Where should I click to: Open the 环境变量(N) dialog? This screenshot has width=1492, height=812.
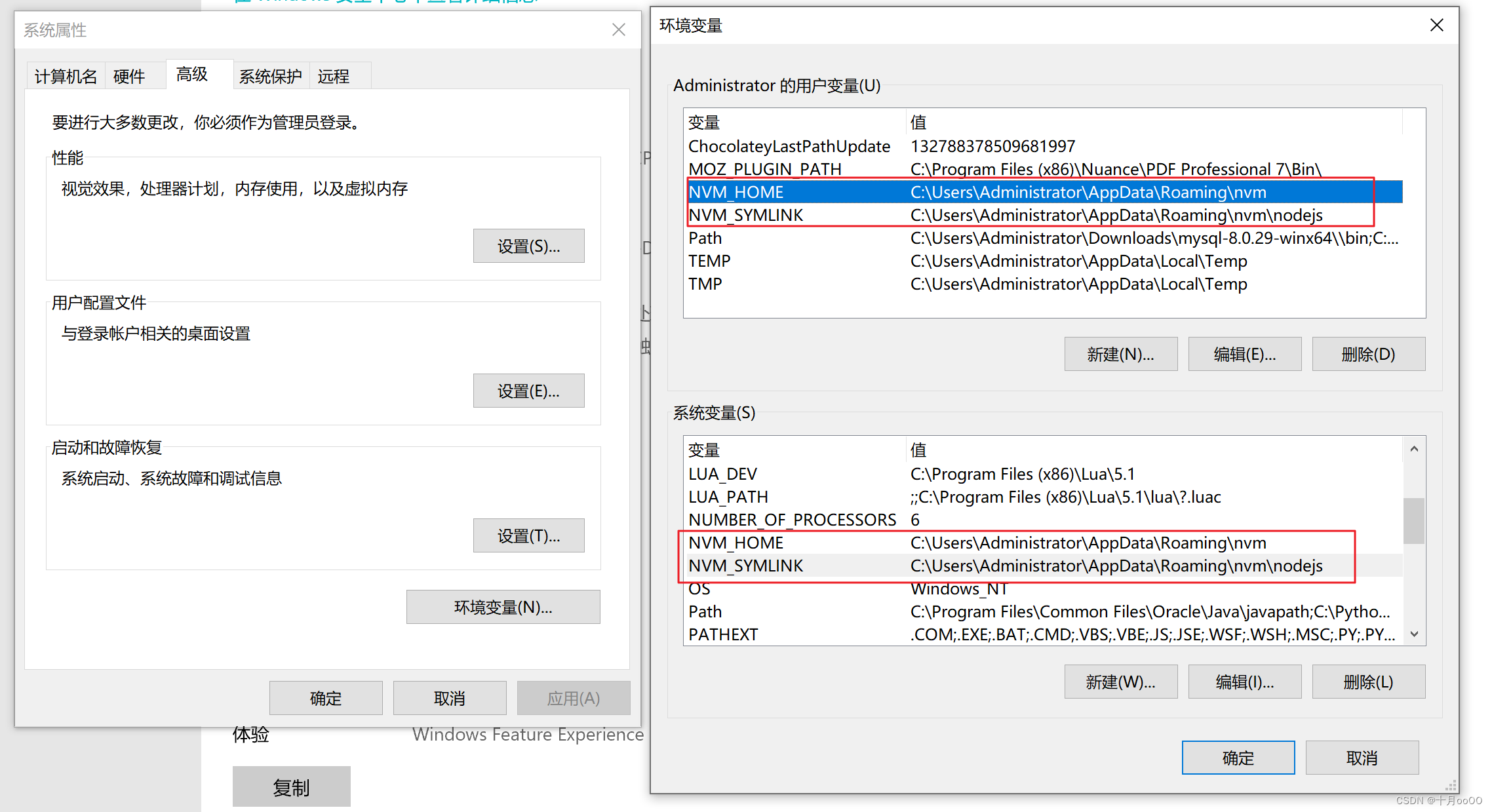(503, 607)
